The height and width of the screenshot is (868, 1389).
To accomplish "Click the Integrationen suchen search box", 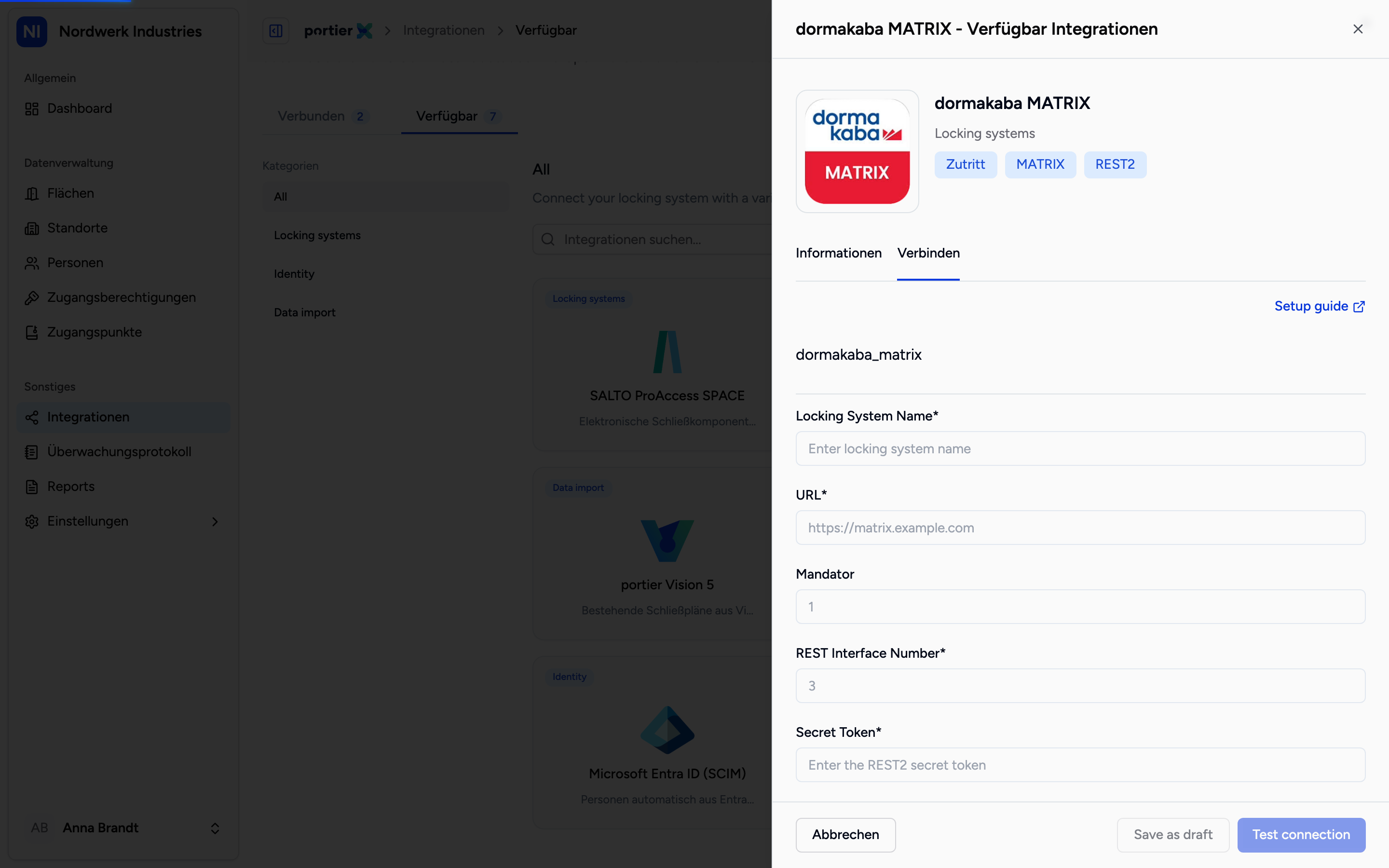I will point(652,239).
